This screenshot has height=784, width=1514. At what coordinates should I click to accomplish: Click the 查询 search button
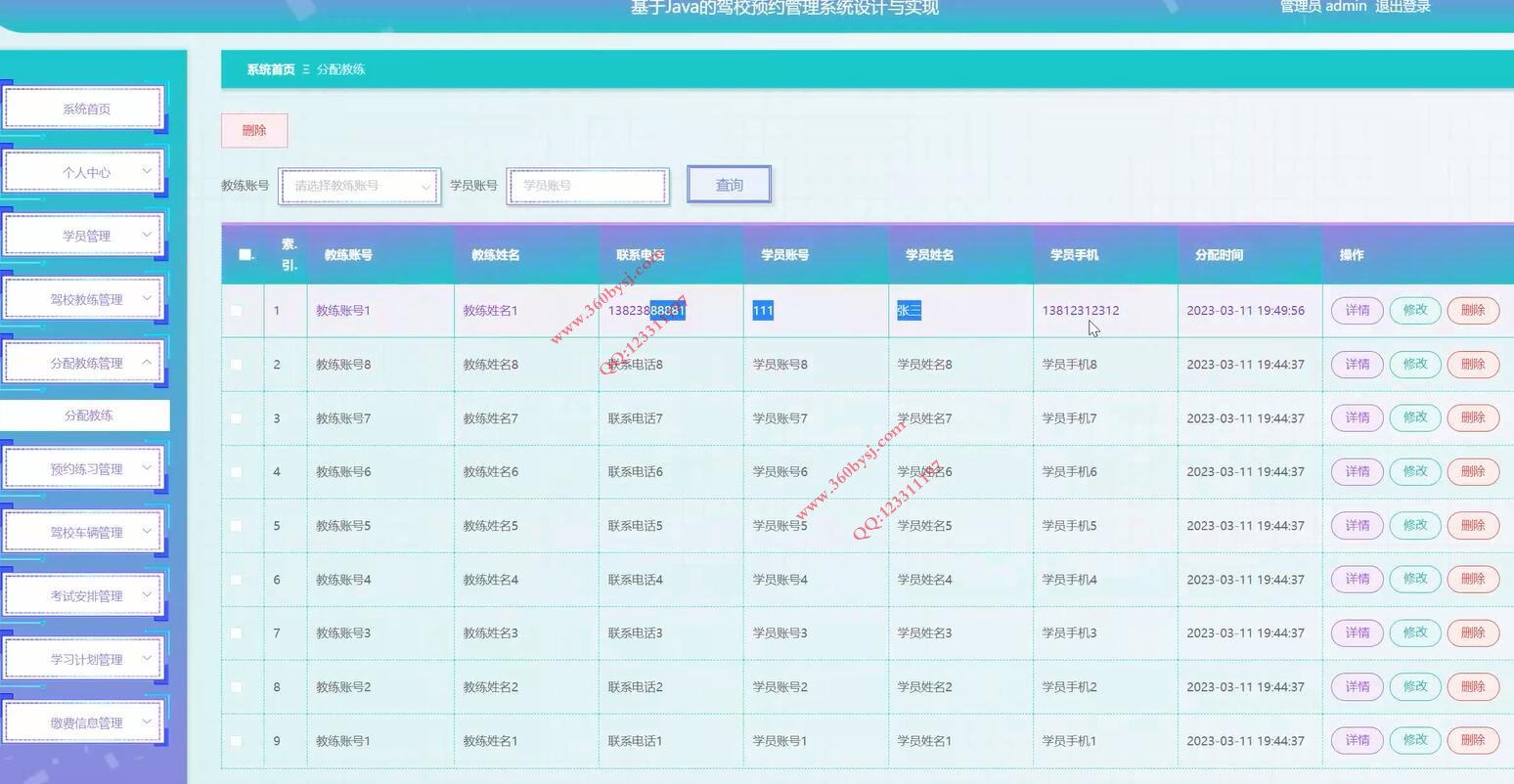click(730, 185)
